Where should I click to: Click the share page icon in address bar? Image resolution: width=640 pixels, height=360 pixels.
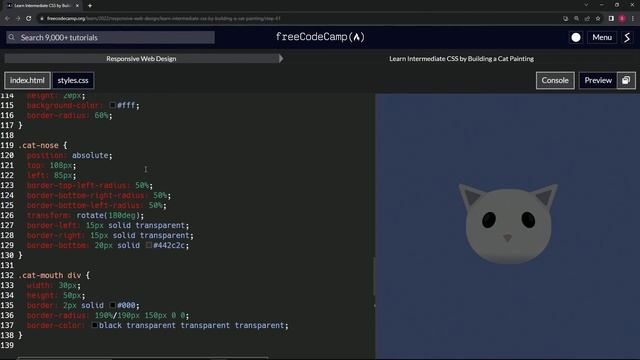pos(587,18)
